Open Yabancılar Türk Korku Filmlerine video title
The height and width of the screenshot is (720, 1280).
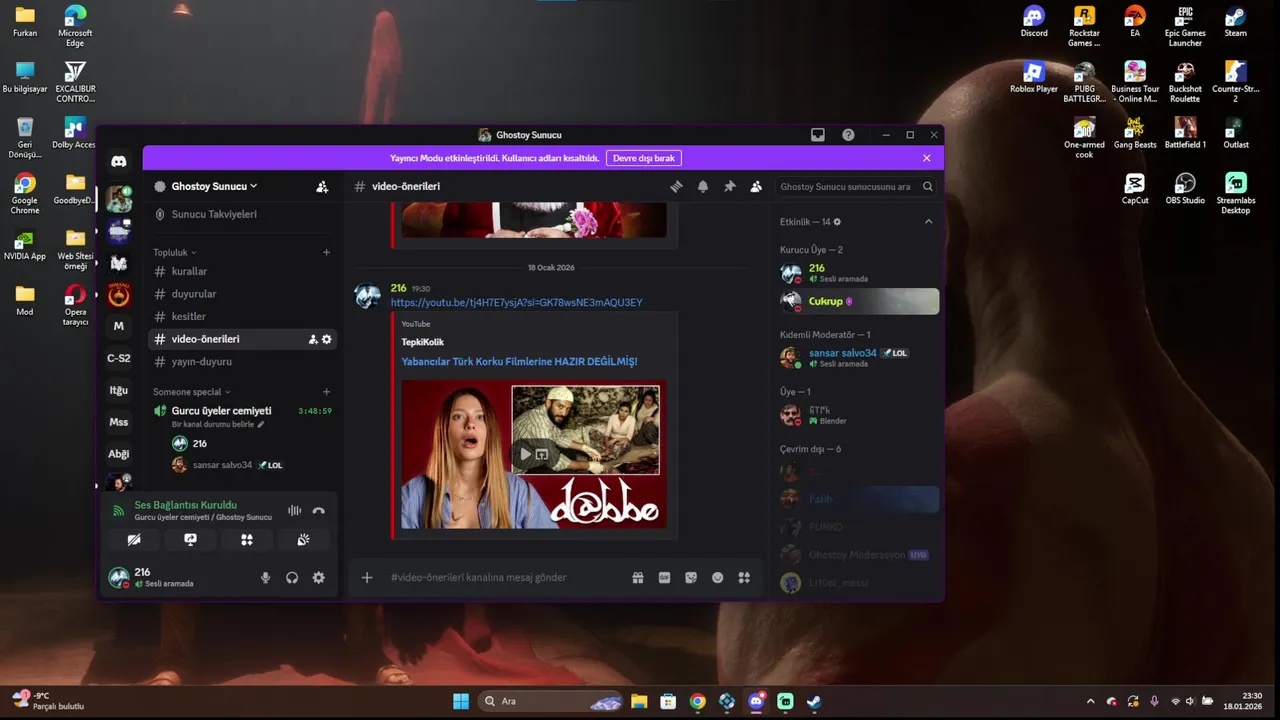point(519,362)
